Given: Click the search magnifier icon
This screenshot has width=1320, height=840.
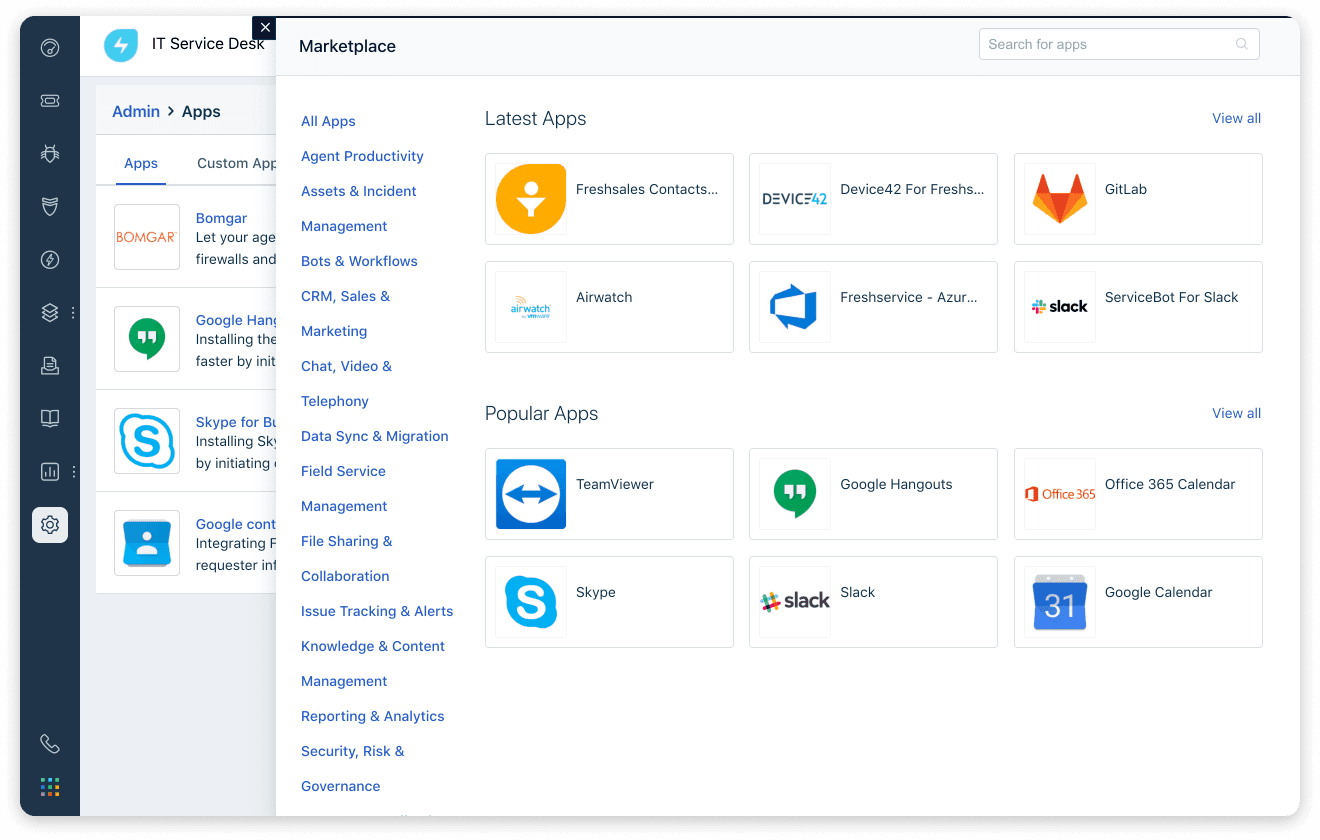Looking at the screenshot, I should (1242, 44).
